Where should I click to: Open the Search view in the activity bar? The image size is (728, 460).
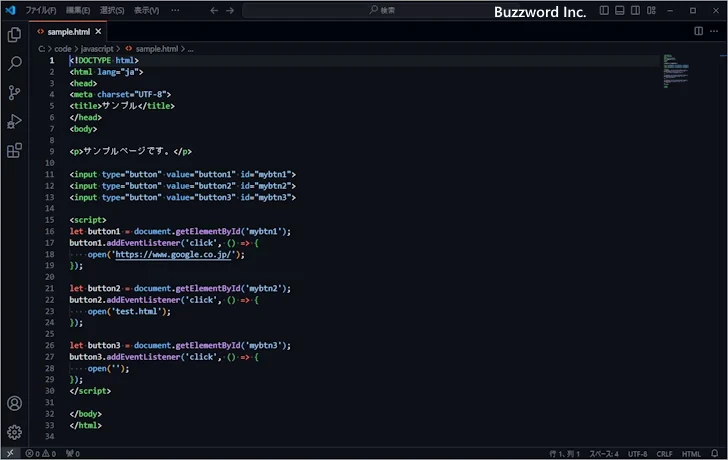14,64
